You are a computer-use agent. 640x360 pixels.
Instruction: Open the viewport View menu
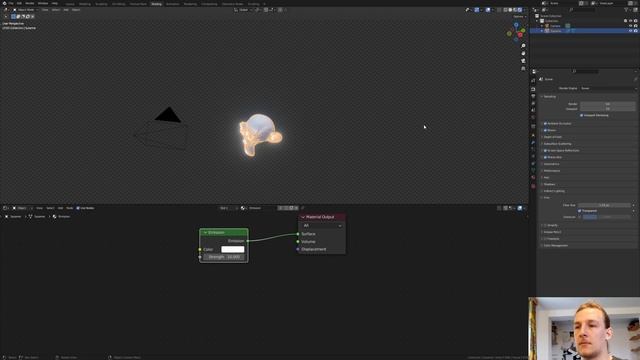coord(44,10)
